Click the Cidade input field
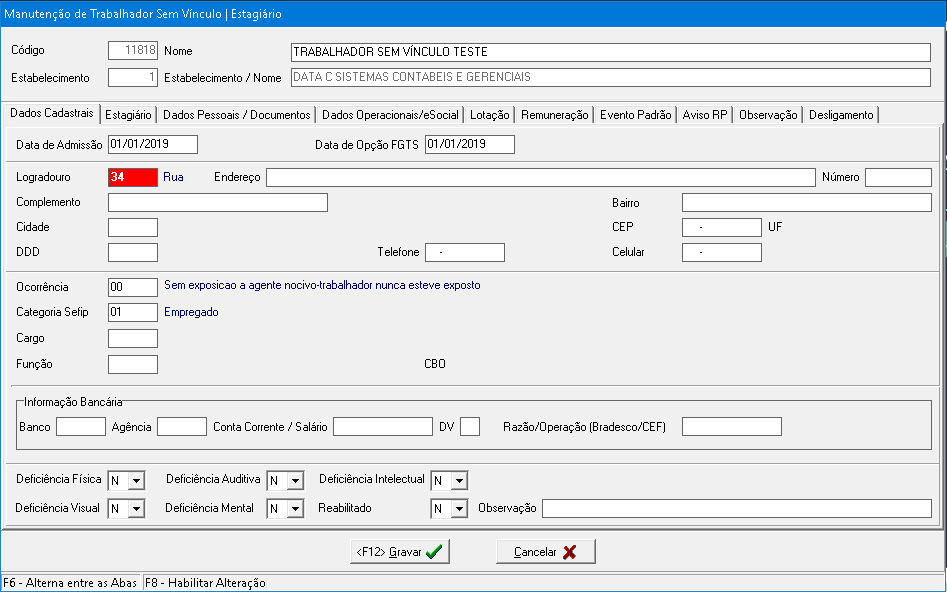 coord(133,227)
